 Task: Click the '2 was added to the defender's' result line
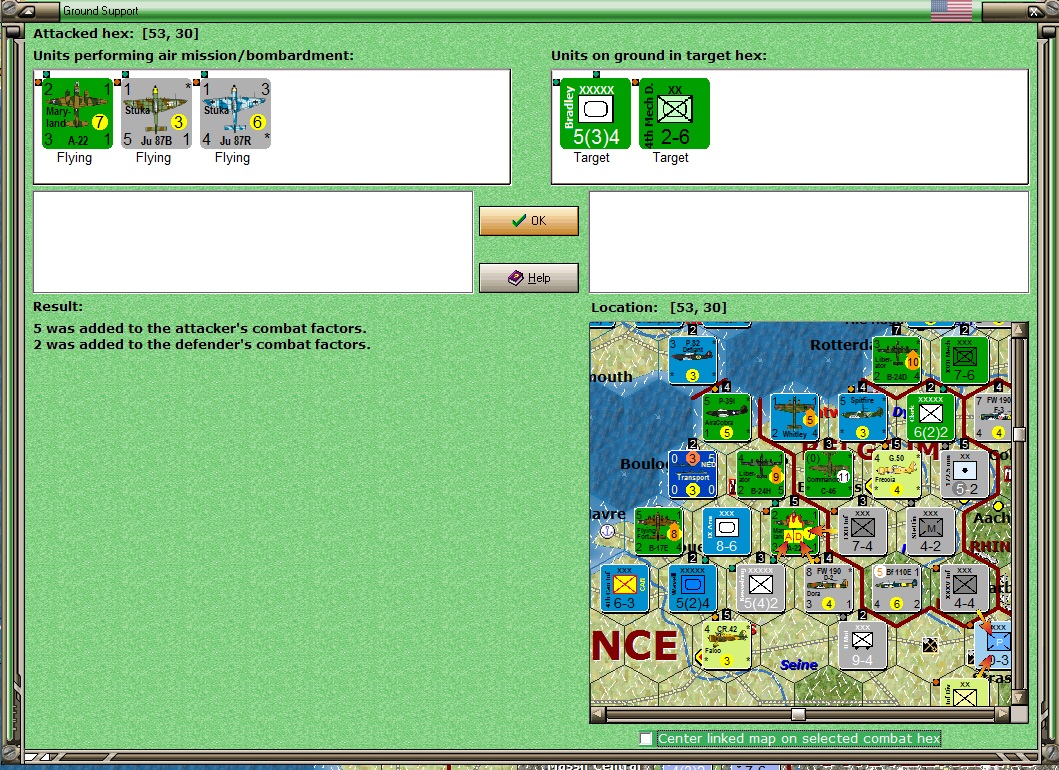pyautogui.click(x=202, y=344)
